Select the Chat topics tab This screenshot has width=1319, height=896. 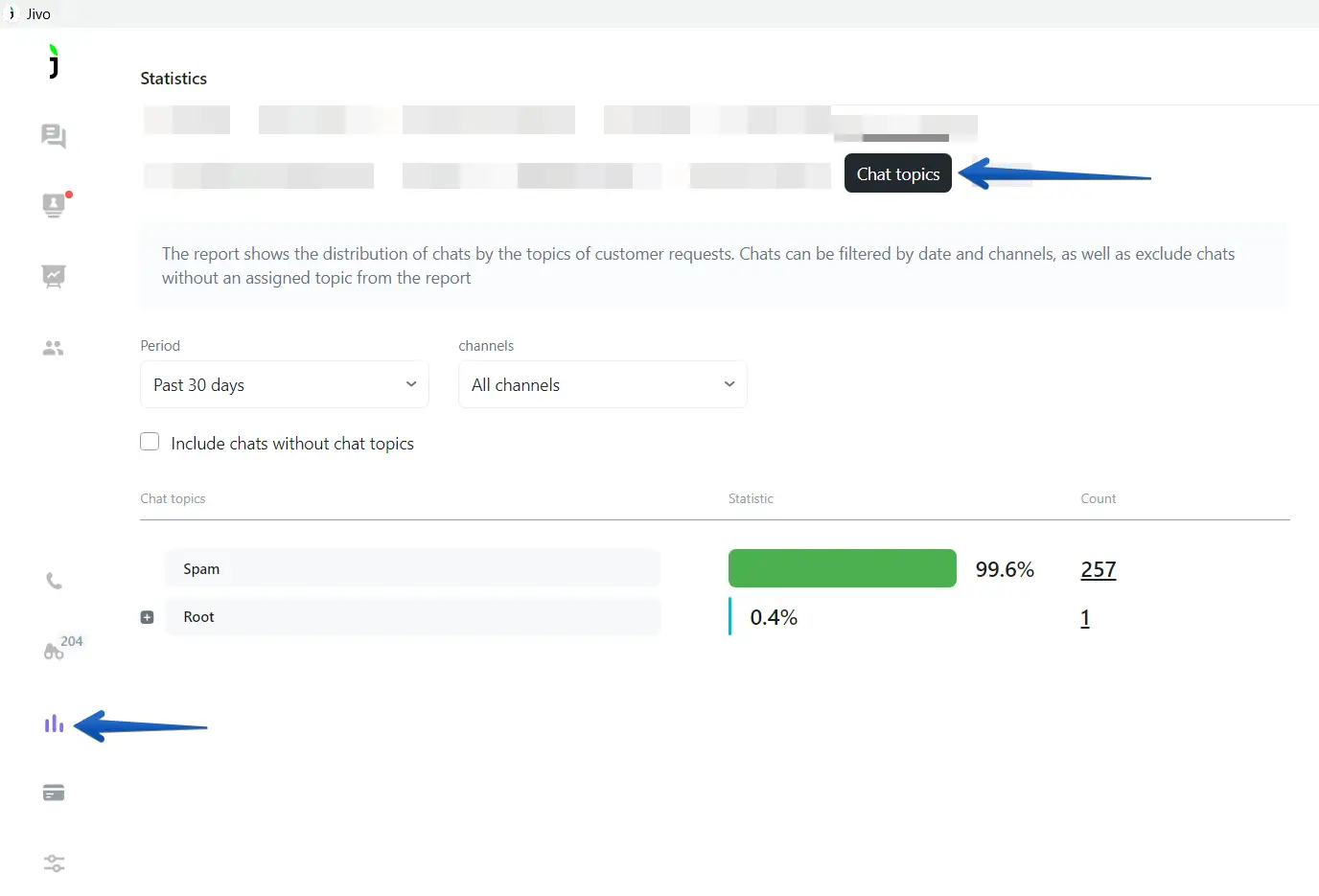897,173
